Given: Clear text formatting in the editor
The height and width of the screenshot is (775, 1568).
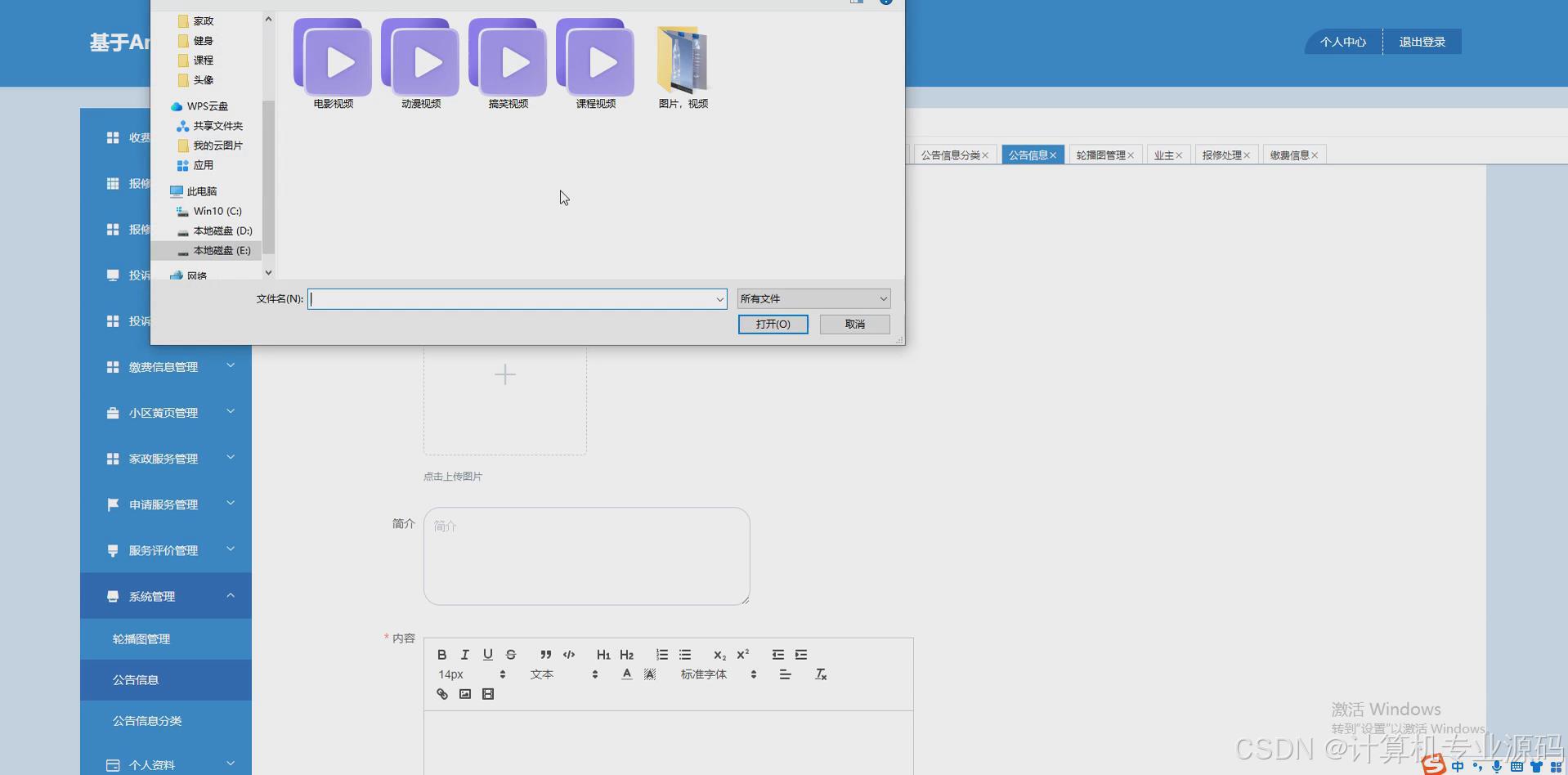Looking at the screenshot, I should coord(821,674).
